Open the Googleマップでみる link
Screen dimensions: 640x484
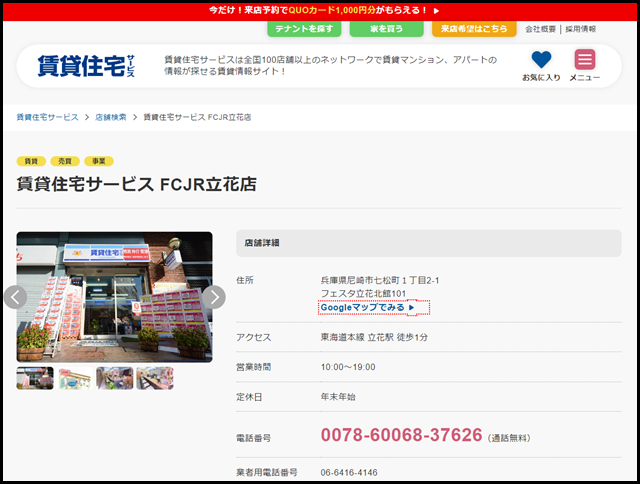[x=367, y=307]
